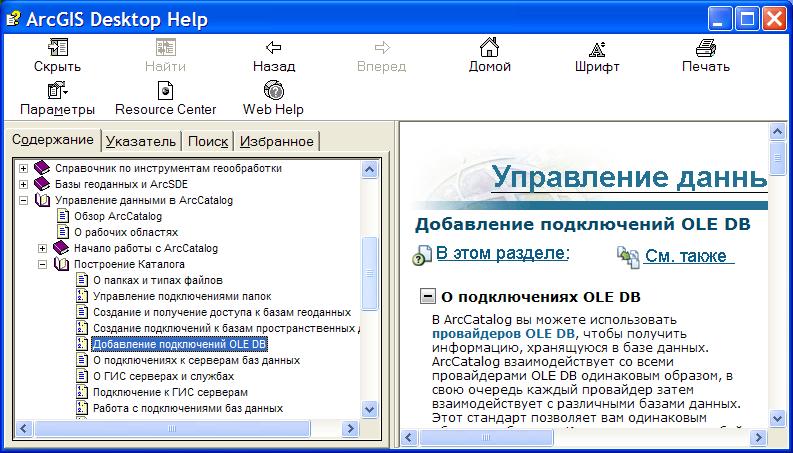The image size is (793, 453).
Task: Open the Поиск tab
Action: (207, 142)
